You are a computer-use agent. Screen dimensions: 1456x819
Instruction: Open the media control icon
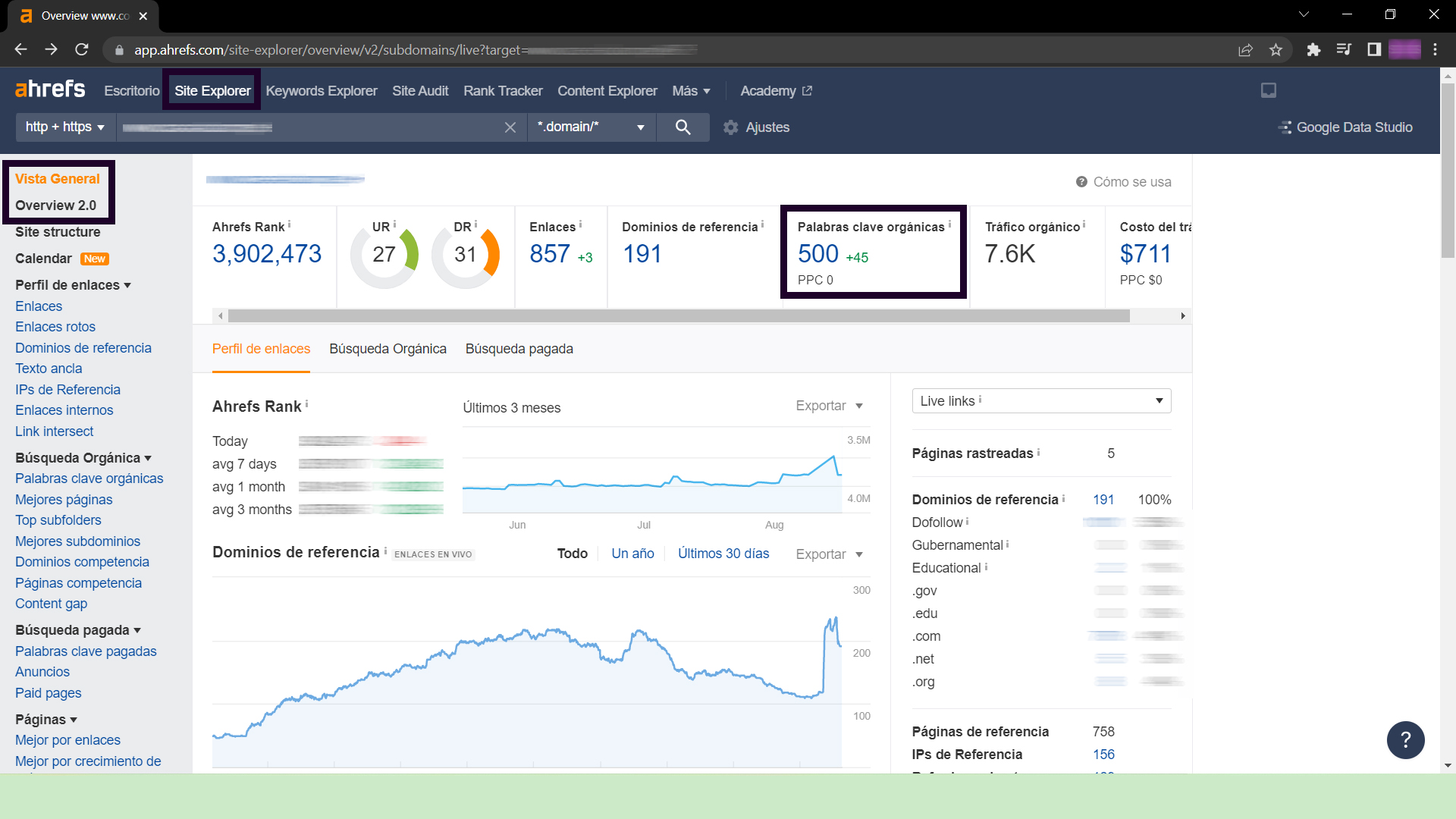pos(1344,49)
